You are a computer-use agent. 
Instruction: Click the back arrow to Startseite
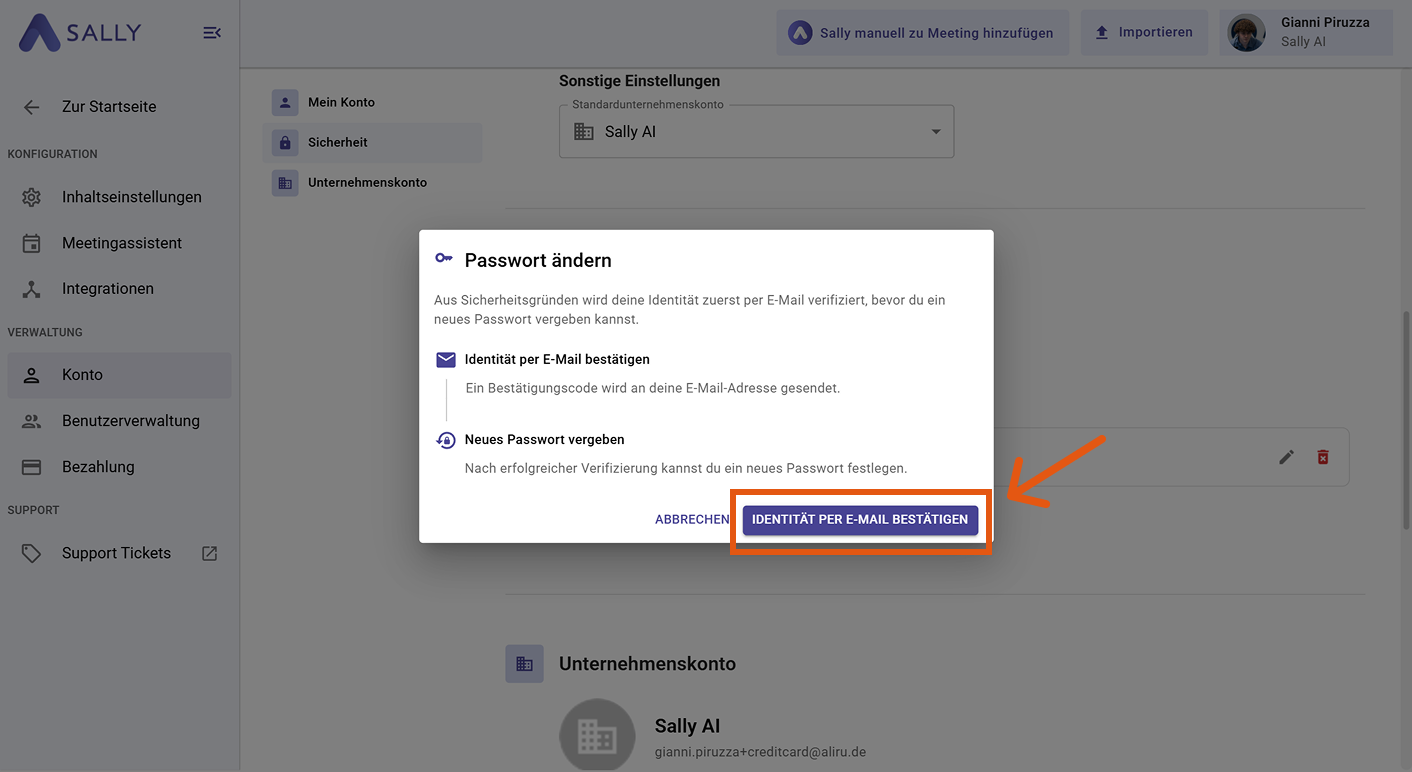click(32, 107)
